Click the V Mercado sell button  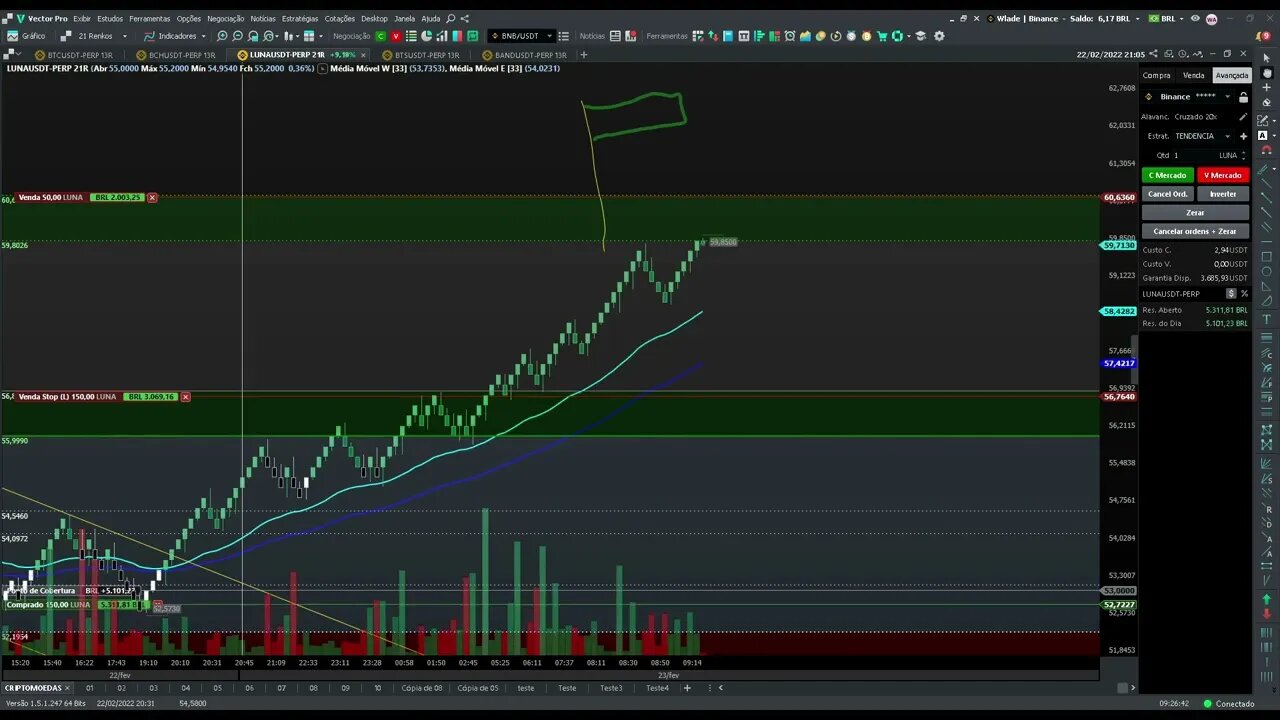pos(1223,175)
